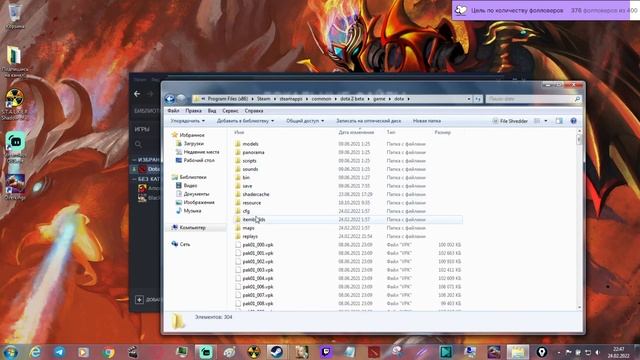
Task: Click the Windows Start button
Action: point(10,352)
